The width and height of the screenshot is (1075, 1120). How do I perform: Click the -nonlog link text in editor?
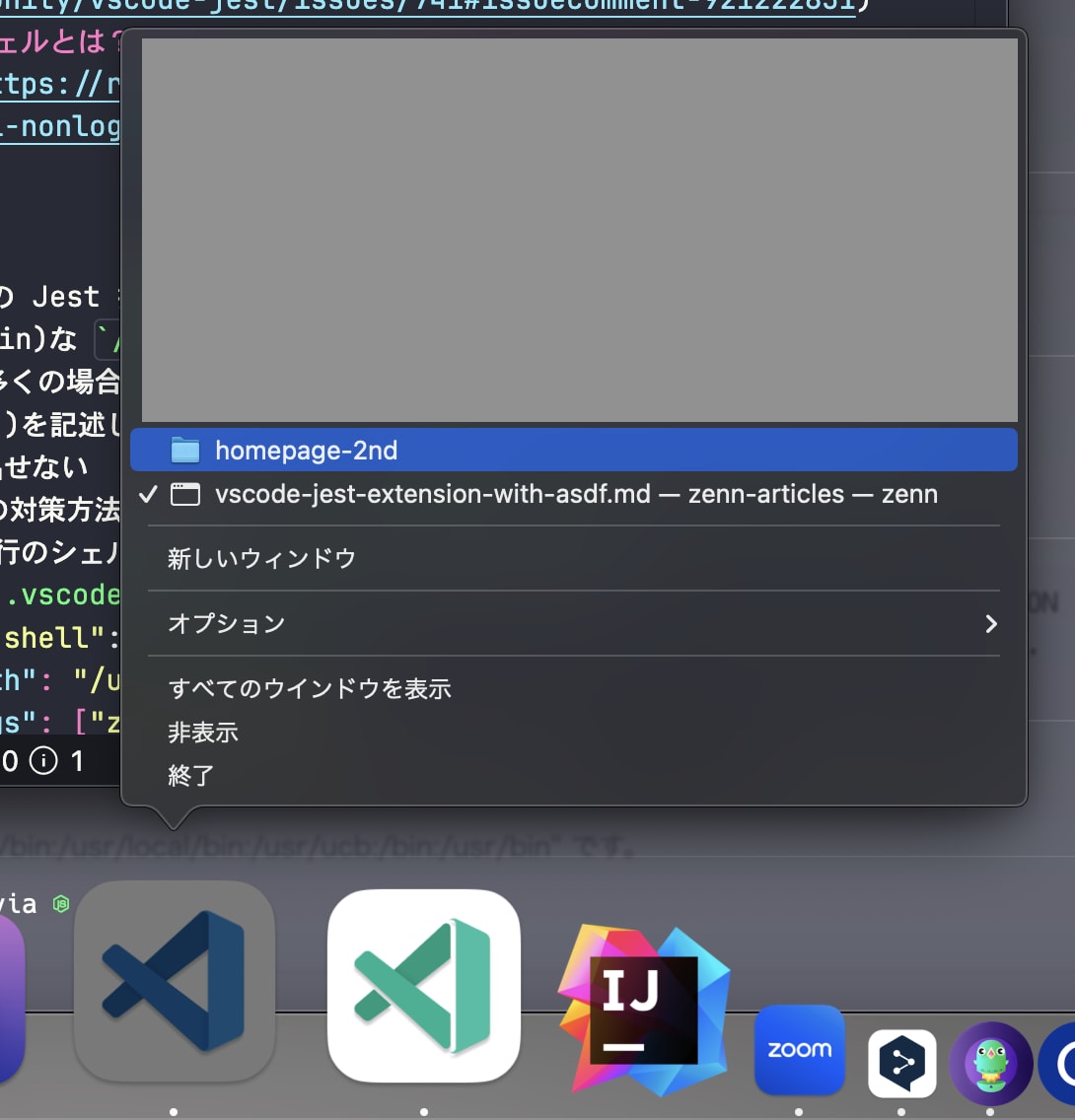click(x=60, y=126)
